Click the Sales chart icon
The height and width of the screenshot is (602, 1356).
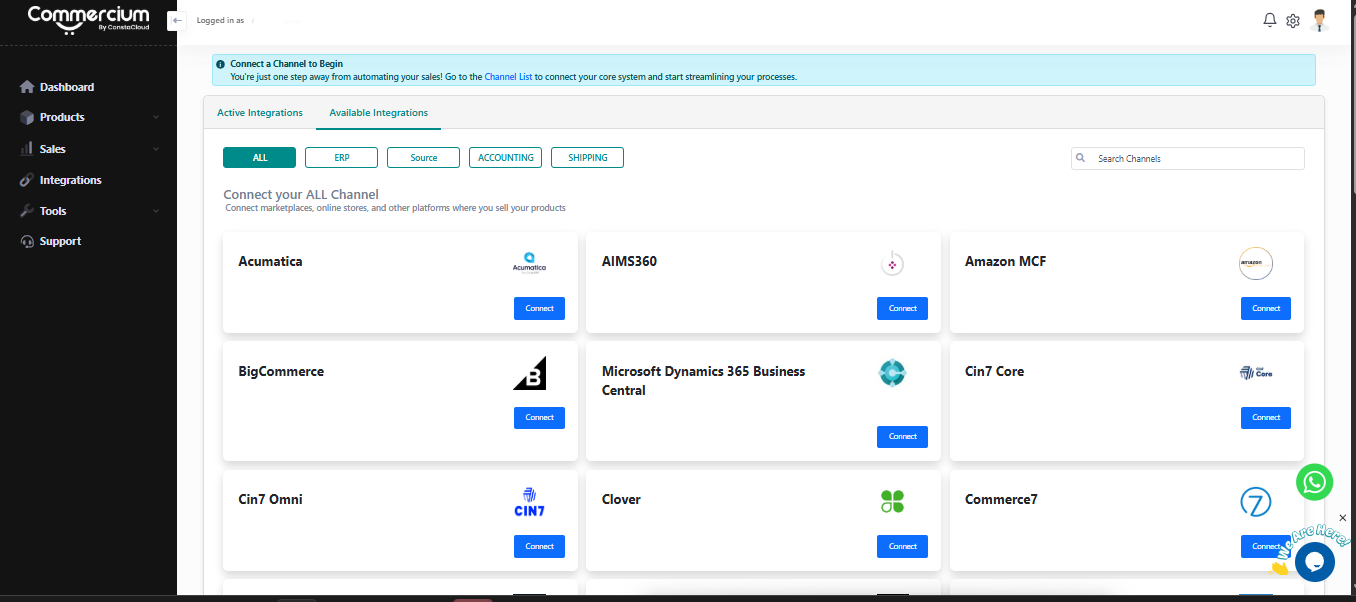[x=27, y=149]
